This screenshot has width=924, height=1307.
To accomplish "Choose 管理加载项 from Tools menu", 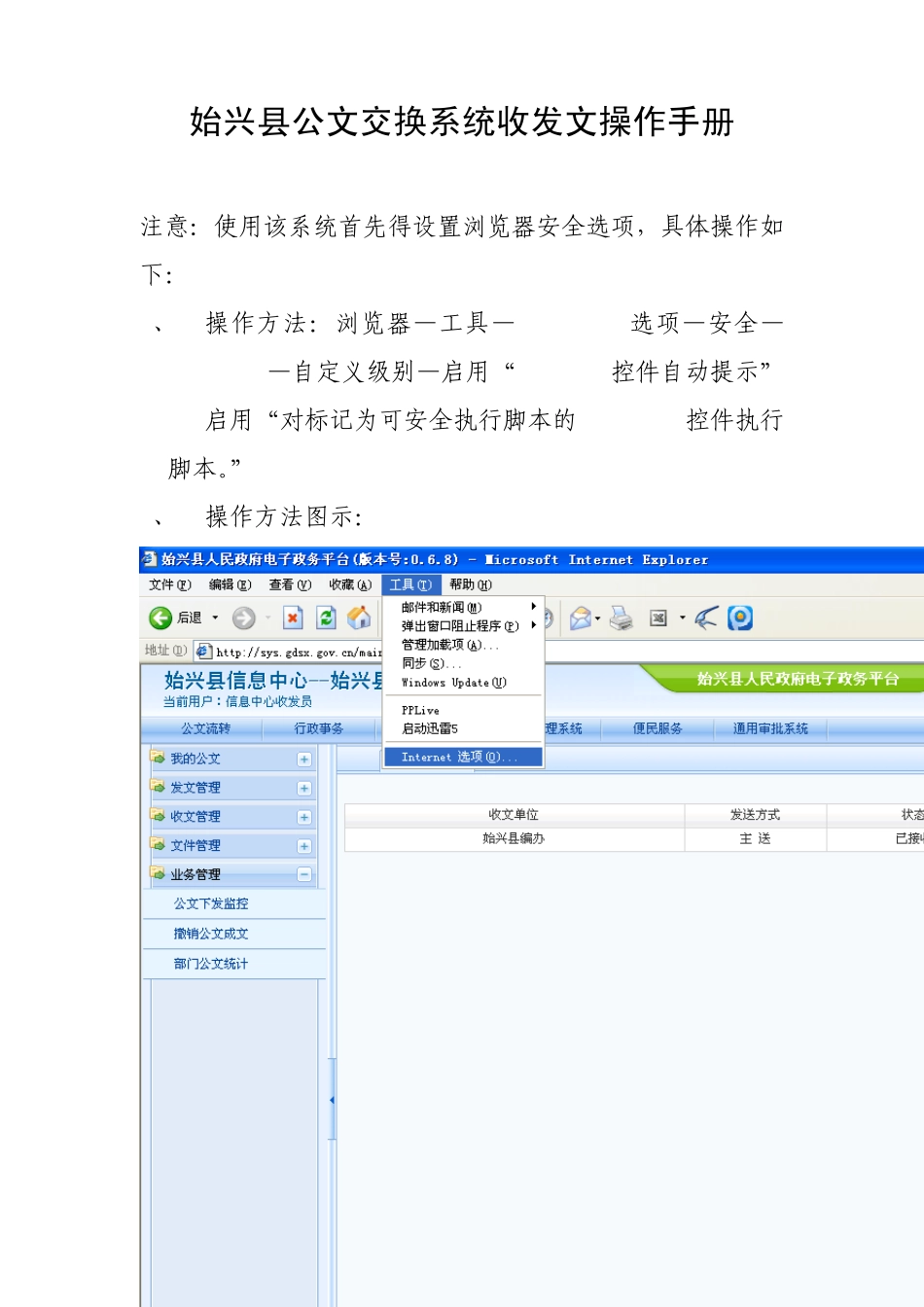I will click(x=463, y=645).
